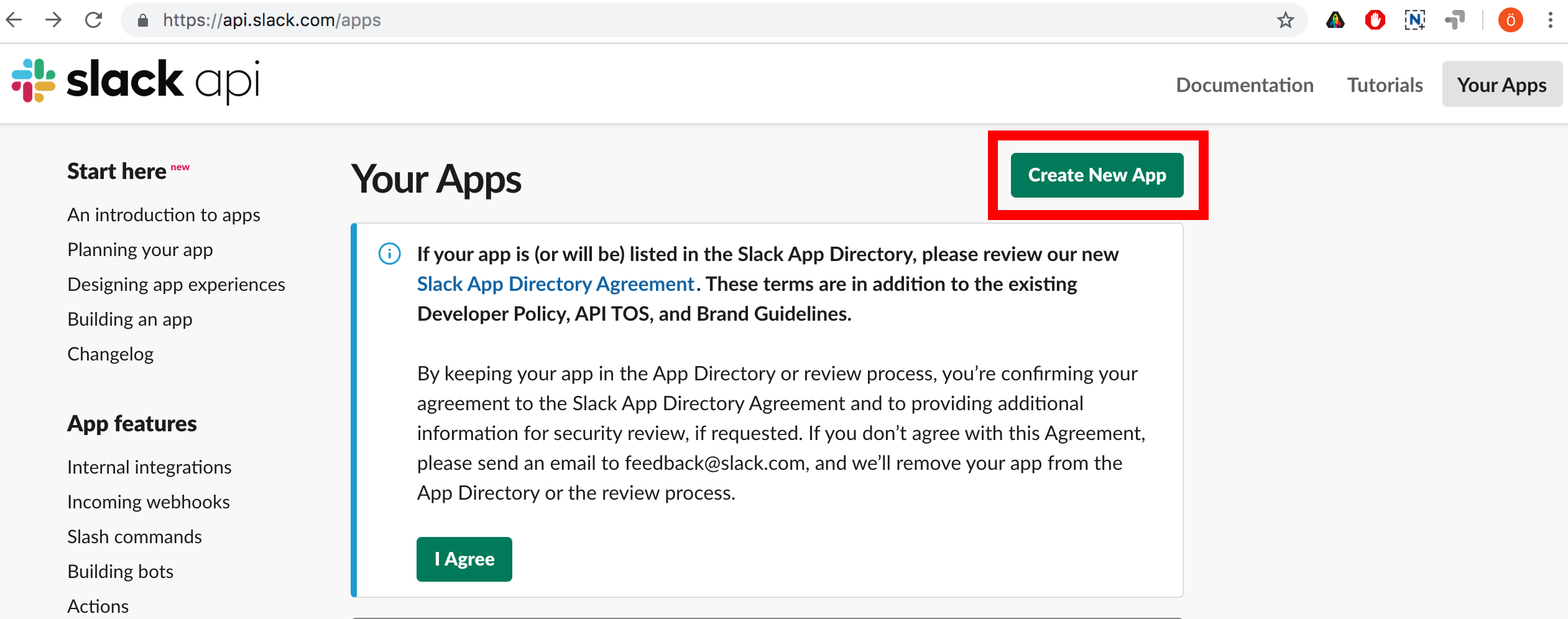Click the blue info circle icon
Image resolution: width=1568 pixels, height=619 pixels.
pos(390,254)
